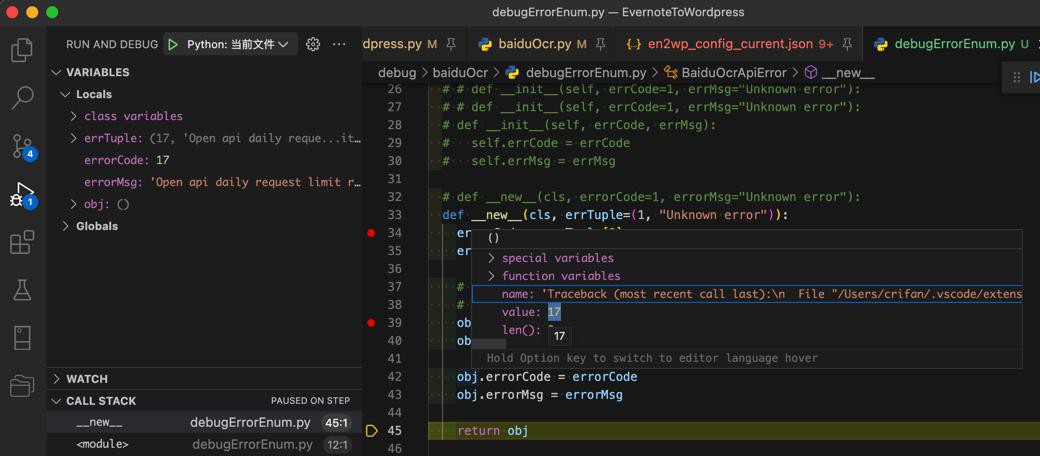Click 'obj.errorMsg = errorMsg' on line 43
The width and height of the screenshot is (1040, 456).
(x=539, y=395)
